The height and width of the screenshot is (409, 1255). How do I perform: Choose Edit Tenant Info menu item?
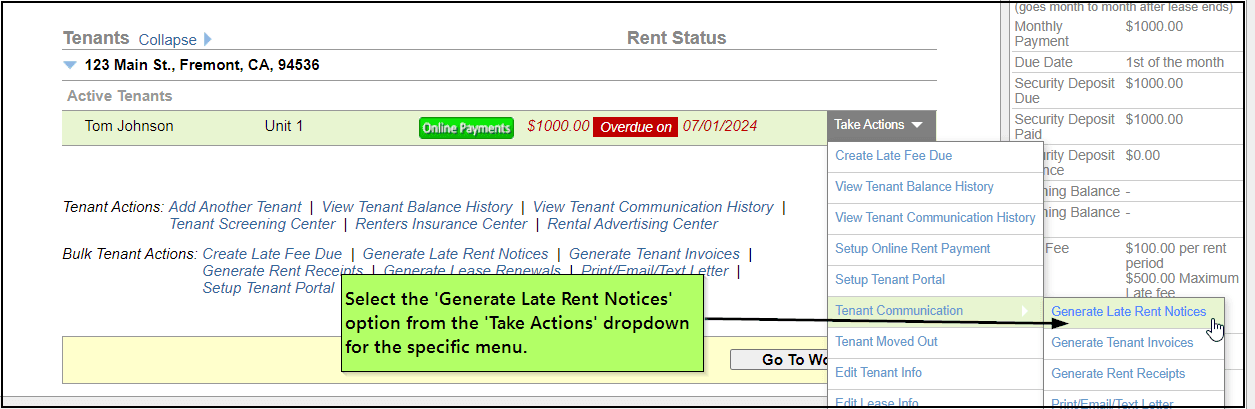[878, 373]
